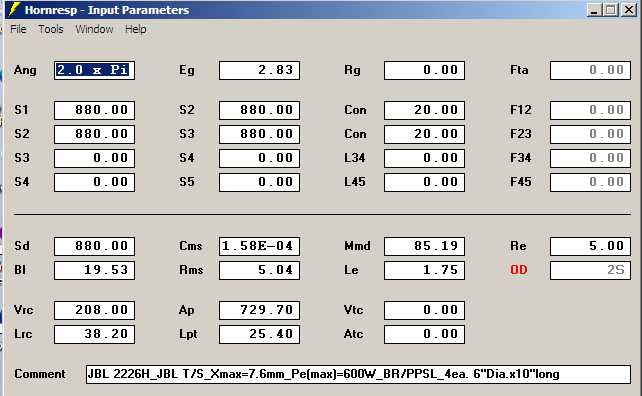Click the Ap field showing 729.70
This screenshot has height=396, width=642.
click(x=259, y=310)
